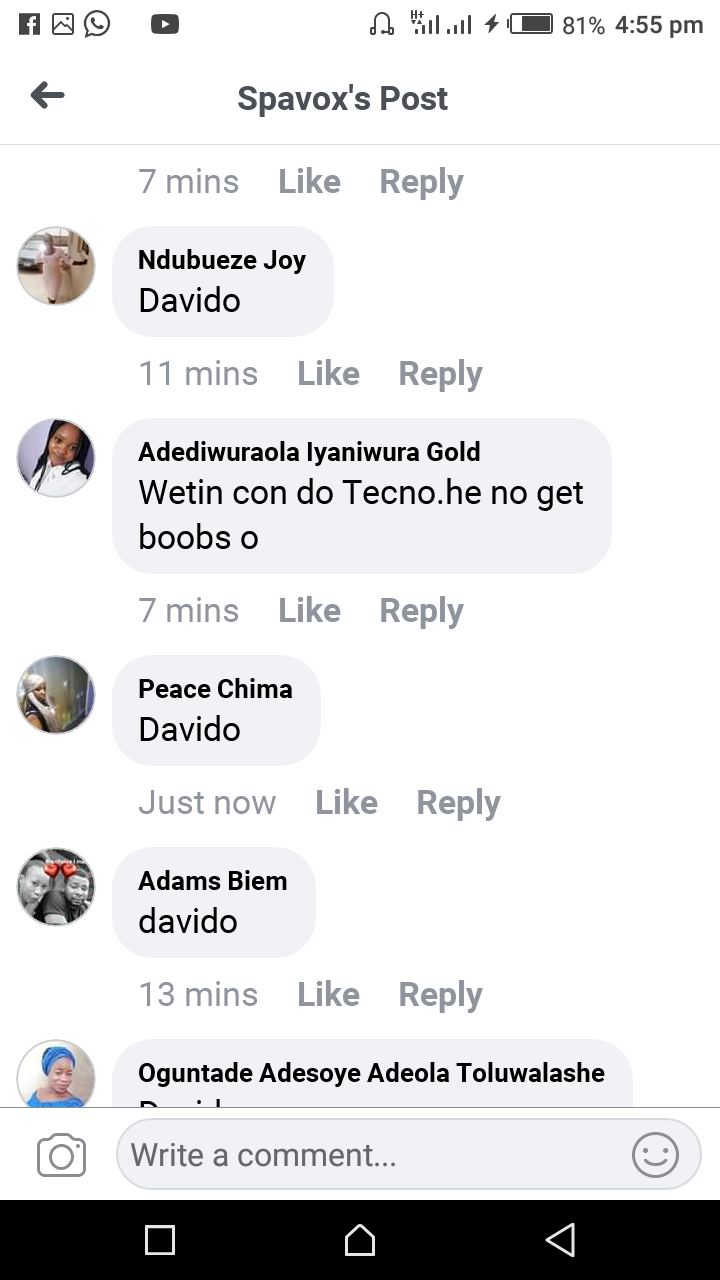Focus the Write a comment field
The image size is (720, 1280).
408,1155
